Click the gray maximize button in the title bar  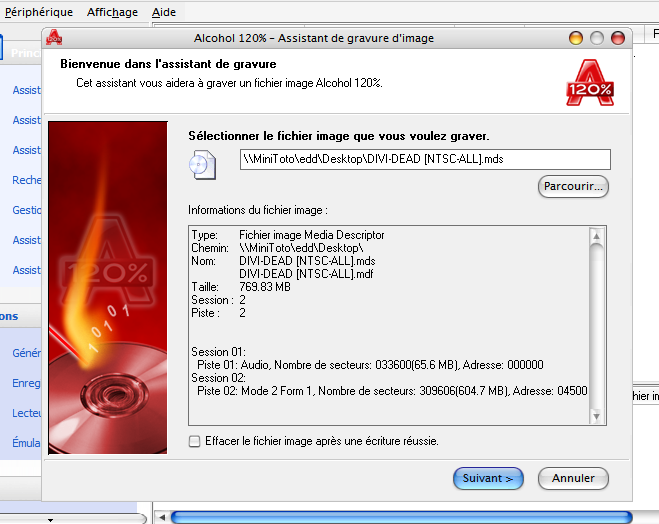pyautogui.click(x=597, y=38)
